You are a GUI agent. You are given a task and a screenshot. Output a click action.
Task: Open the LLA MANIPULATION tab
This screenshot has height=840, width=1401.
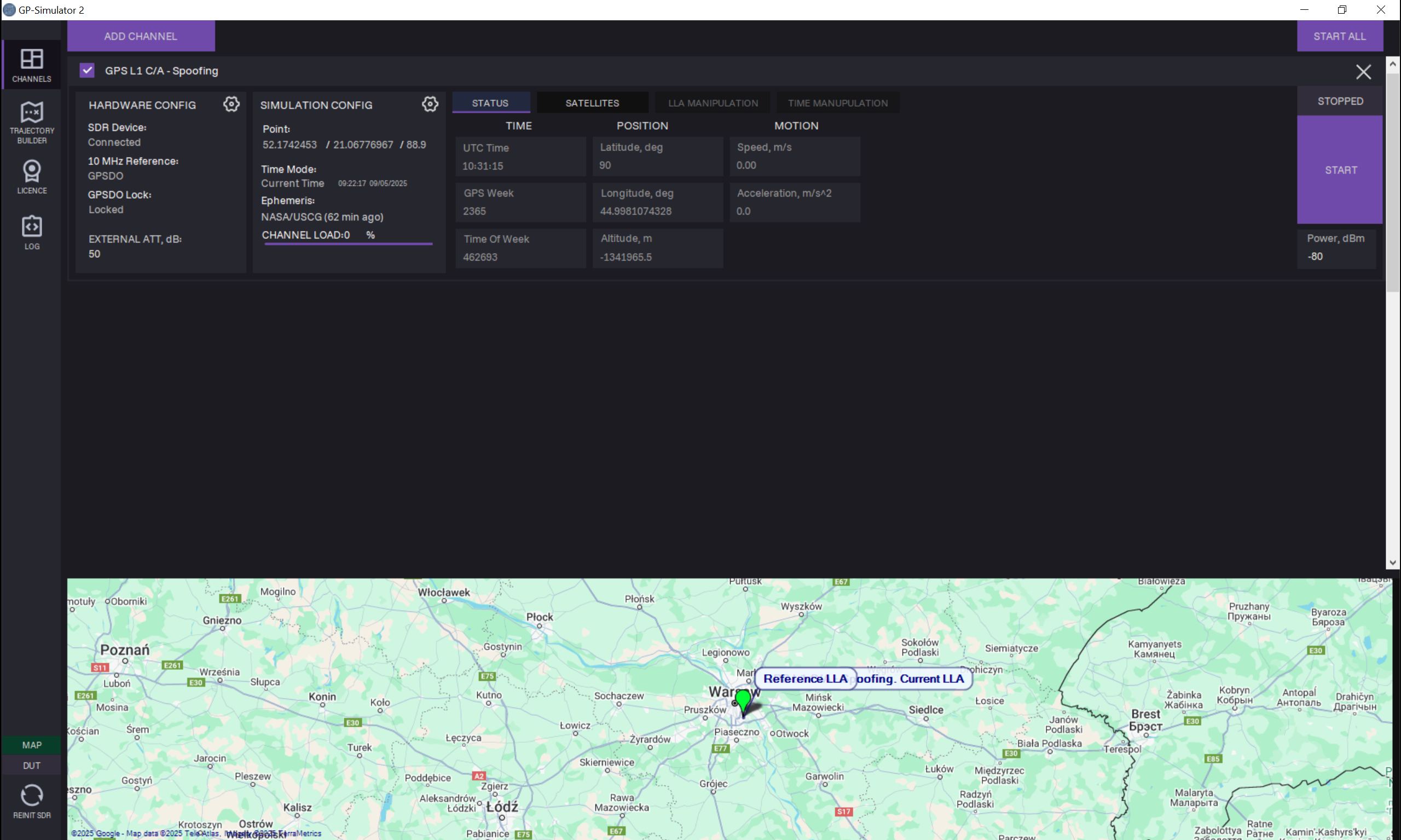[x=713, y=102]
